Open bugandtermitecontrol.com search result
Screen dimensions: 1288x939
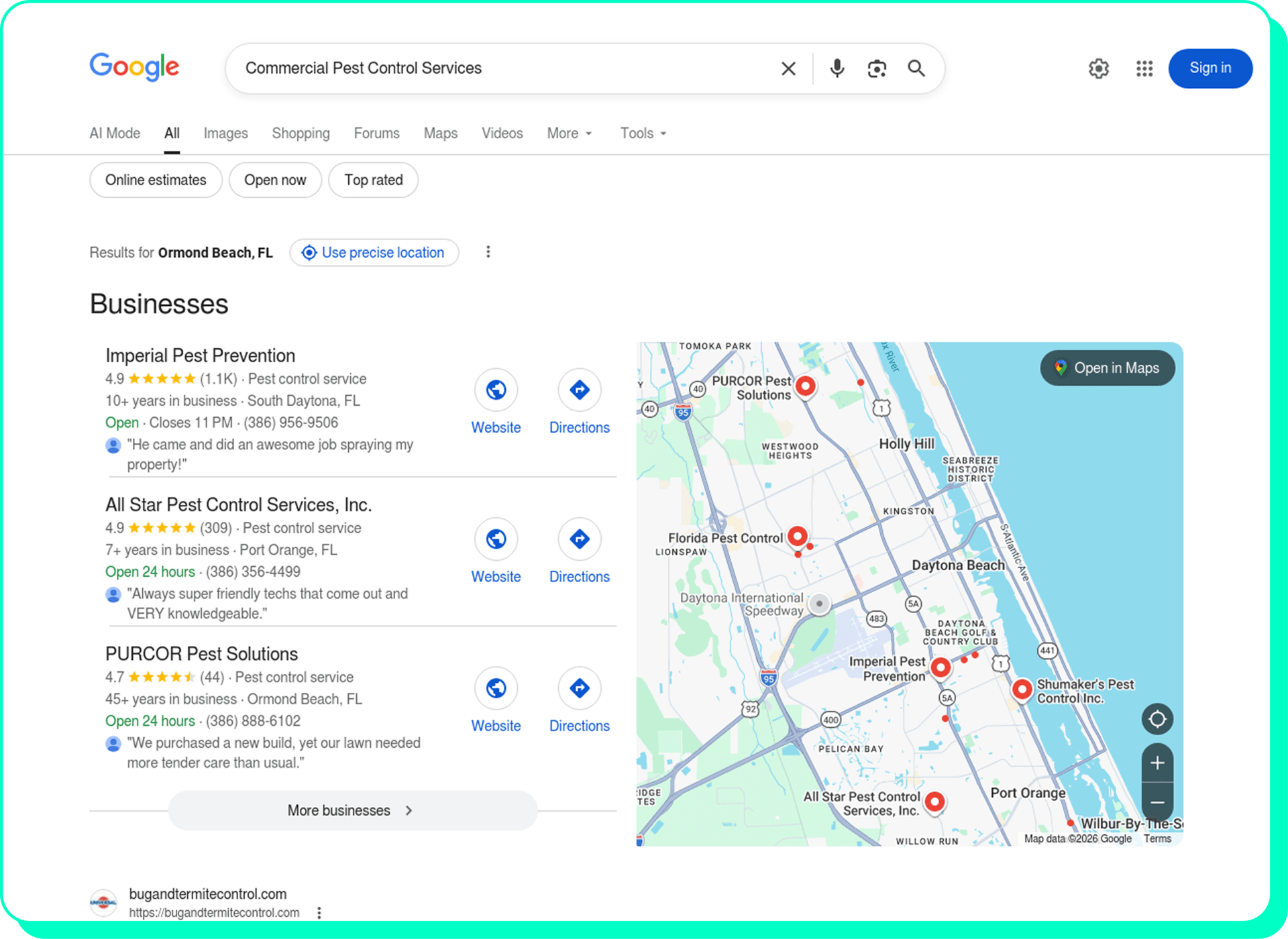click(207, 894)
